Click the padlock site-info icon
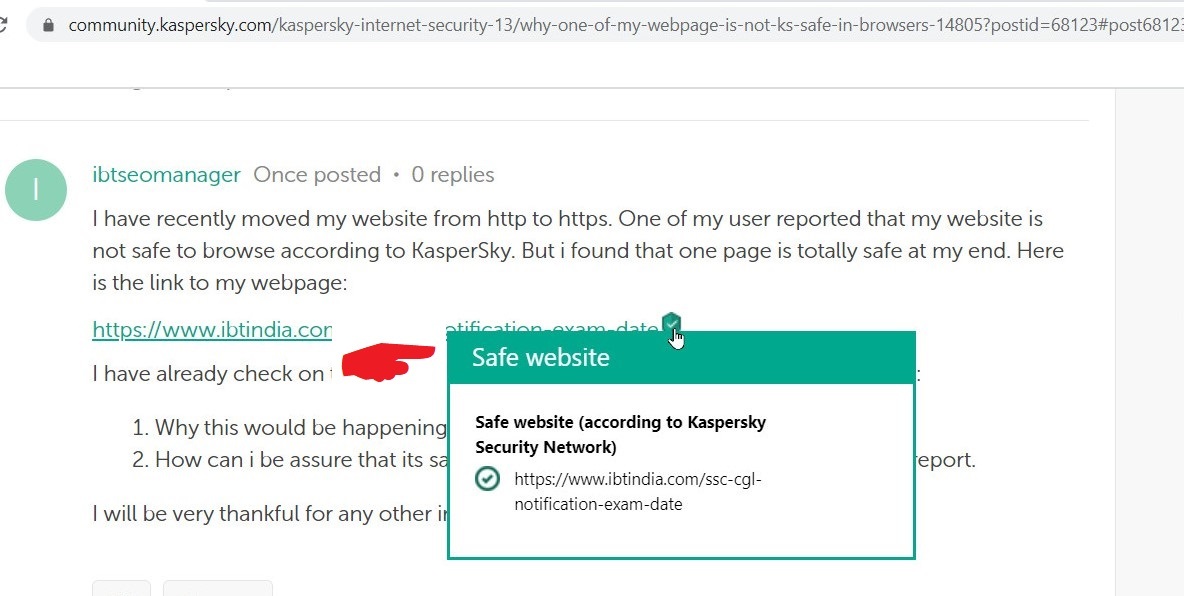1184x596 pixels. [x=47, y=24]
